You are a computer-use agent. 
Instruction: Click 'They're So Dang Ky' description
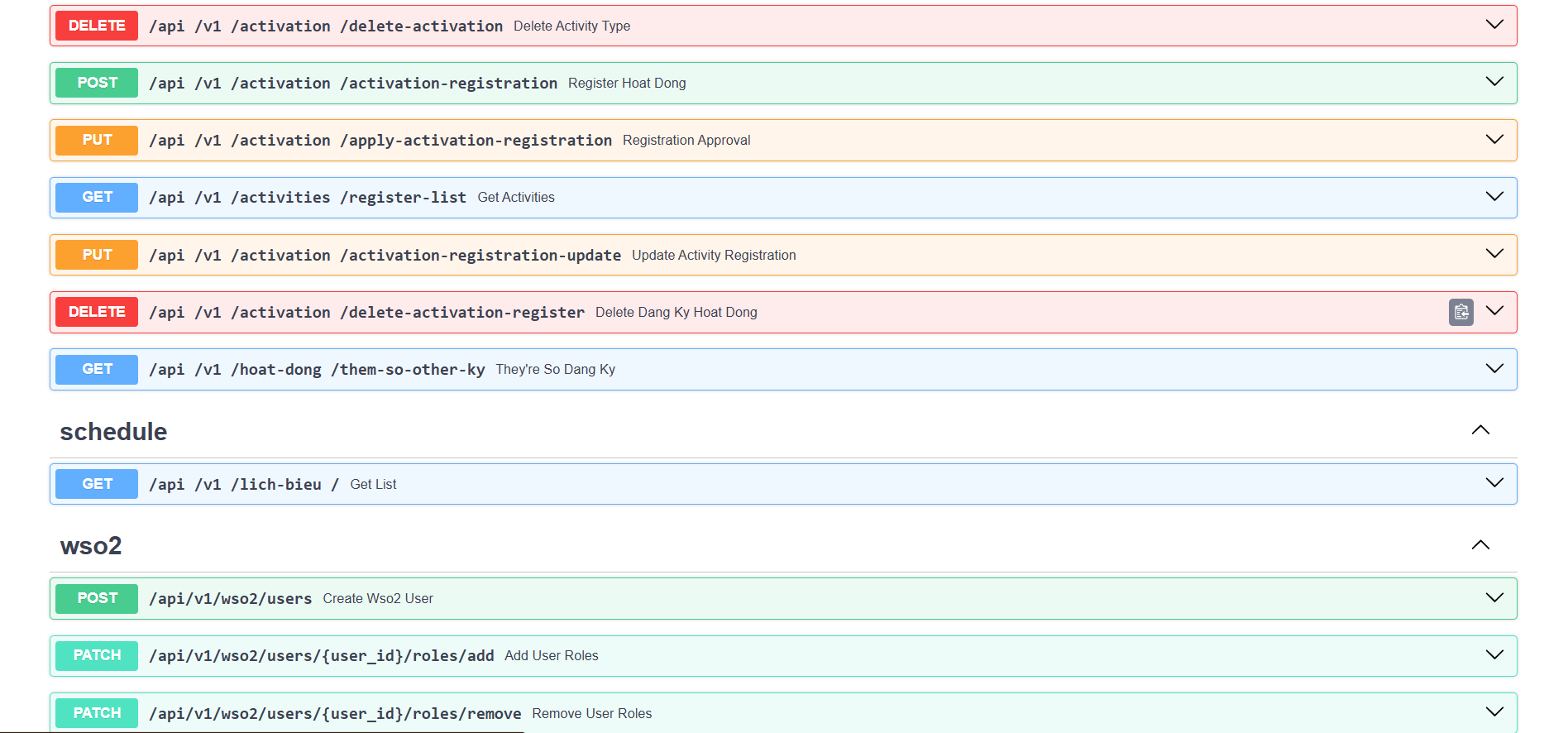(555, 369)
